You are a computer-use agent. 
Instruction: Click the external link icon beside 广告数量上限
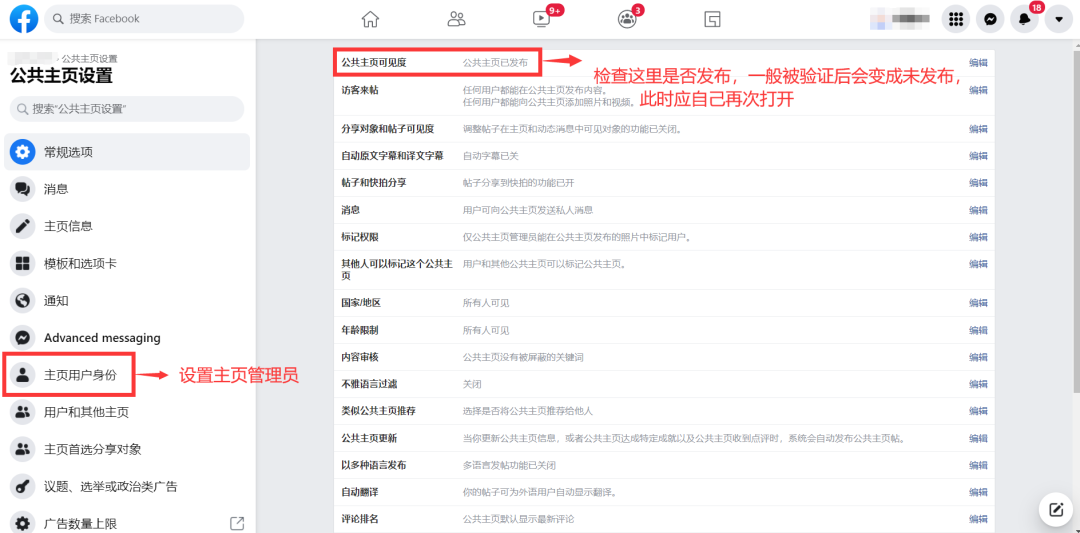[x=236, y=523]
